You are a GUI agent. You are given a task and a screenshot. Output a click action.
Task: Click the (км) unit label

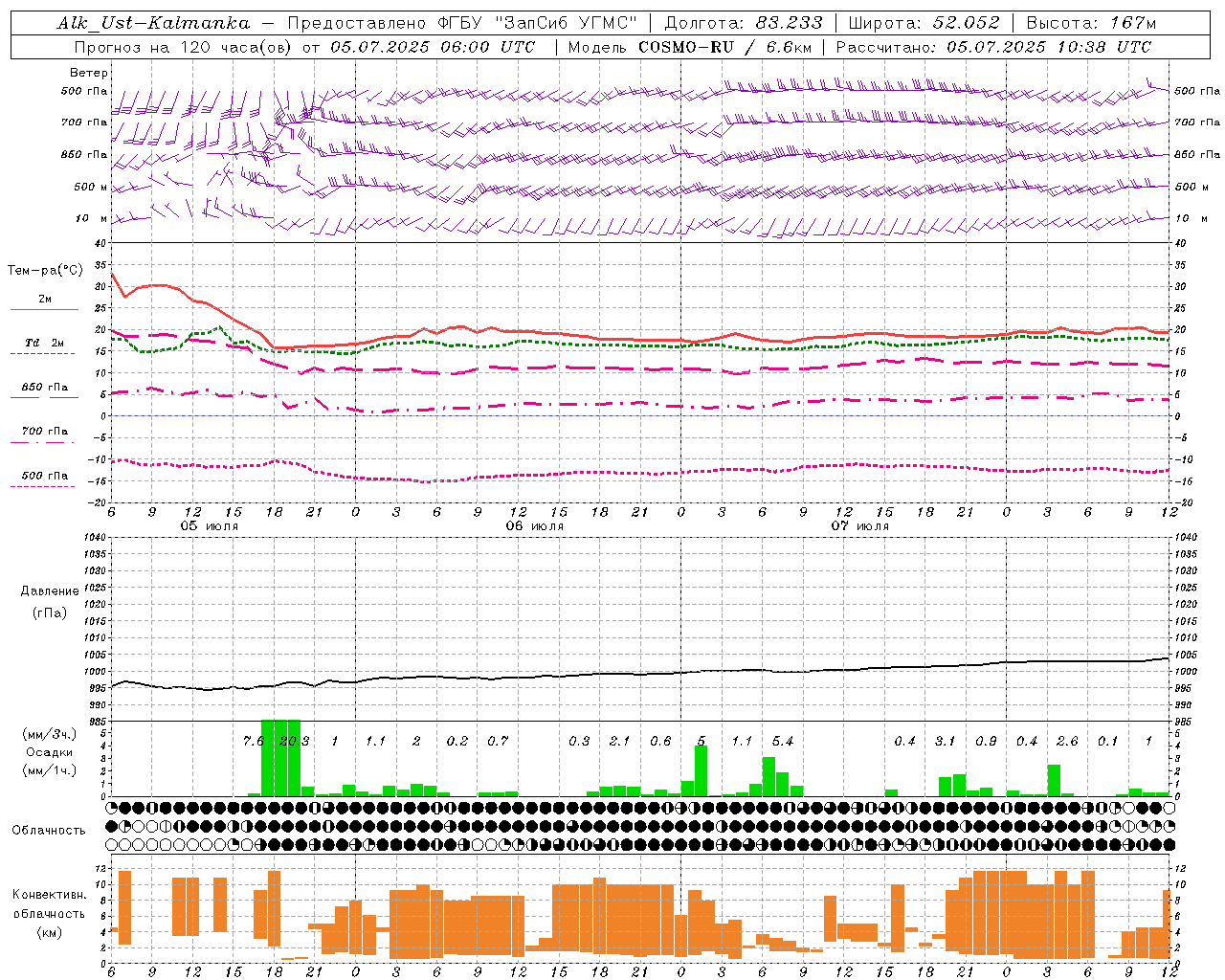[x=49, y=932]
